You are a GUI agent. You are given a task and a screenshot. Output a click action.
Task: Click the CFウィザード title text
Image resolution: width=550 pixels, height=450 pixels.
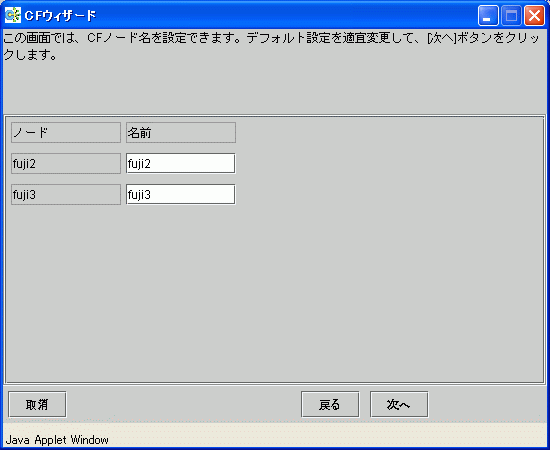[60, 16]
